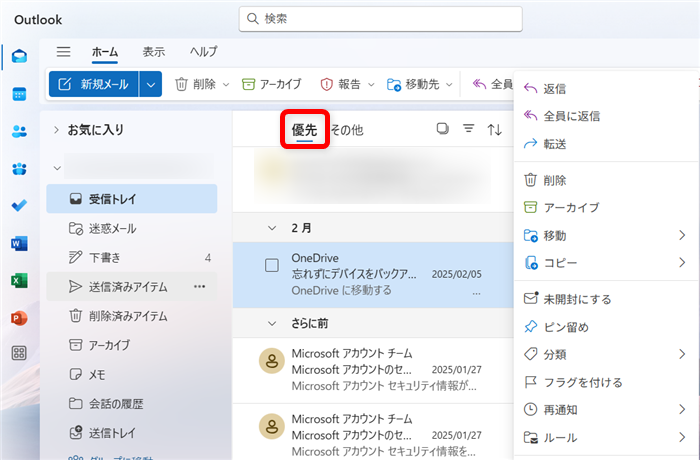Screen dimensions: 700x460
Task: Switch to the その他 inbox tab
Action: tap(347, 130)
